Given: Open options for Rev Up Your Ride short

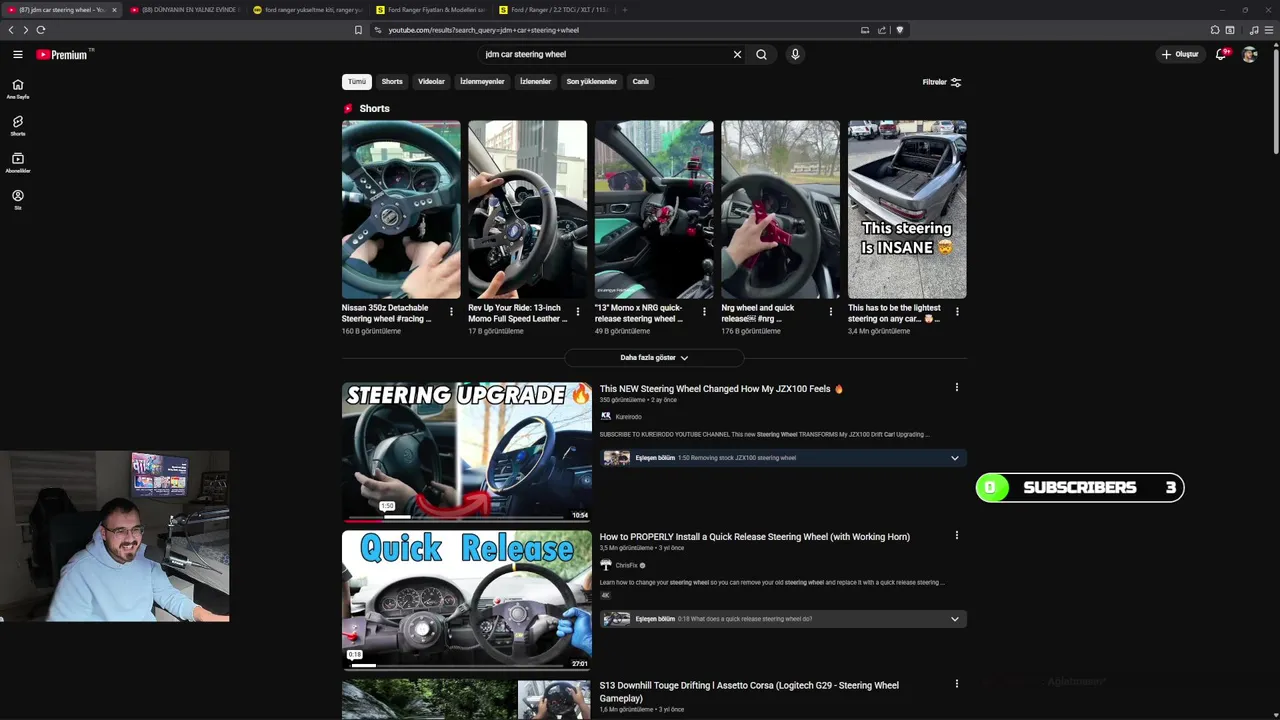Looking at the screenshot, I should [x=577, y=312].
